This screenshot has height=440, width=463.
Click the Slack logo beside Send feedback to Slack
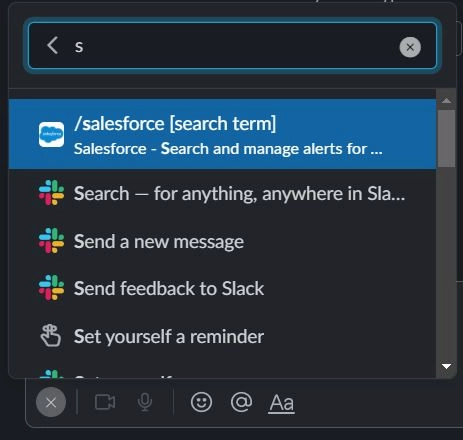pos(51,287)
